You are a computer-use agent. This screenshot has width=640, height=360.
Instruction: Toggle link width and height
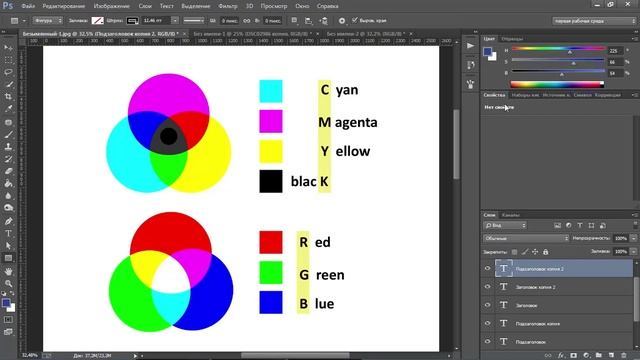[247, 21]
